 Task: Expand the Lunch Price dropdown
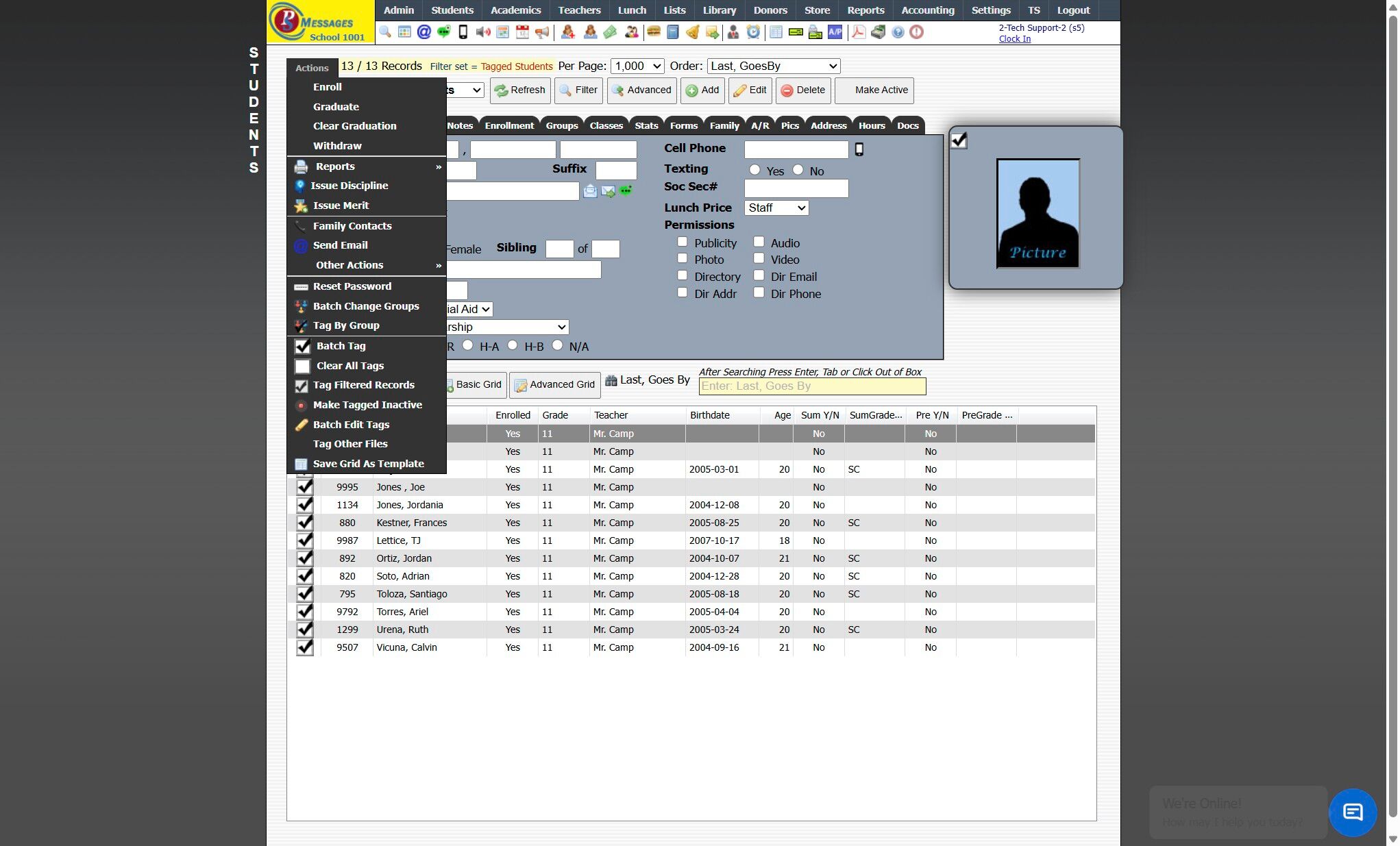click(x=776, y=208)
